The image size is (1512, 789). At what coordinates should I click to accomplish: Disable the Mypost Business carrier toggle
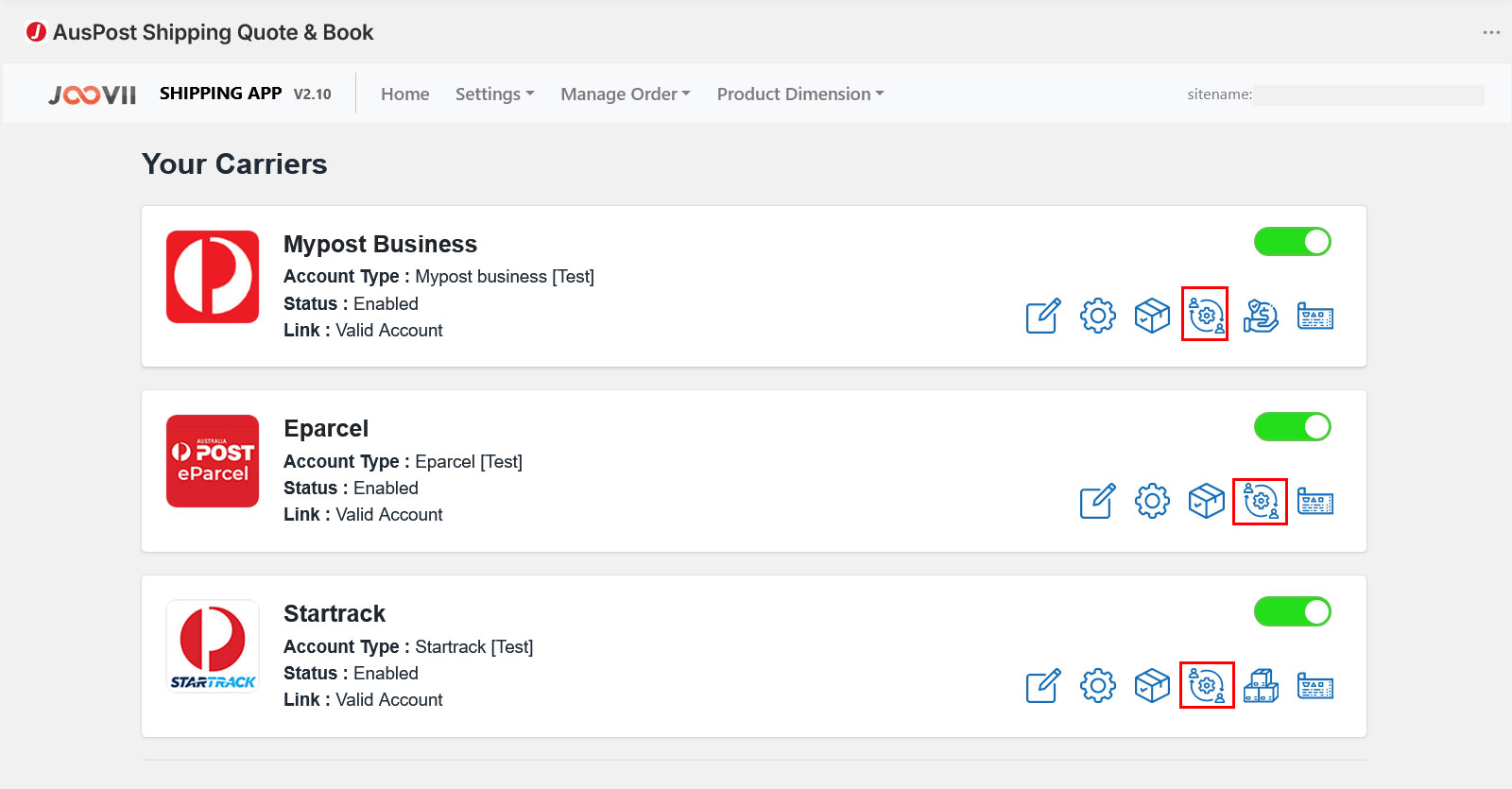[1292, 242]
